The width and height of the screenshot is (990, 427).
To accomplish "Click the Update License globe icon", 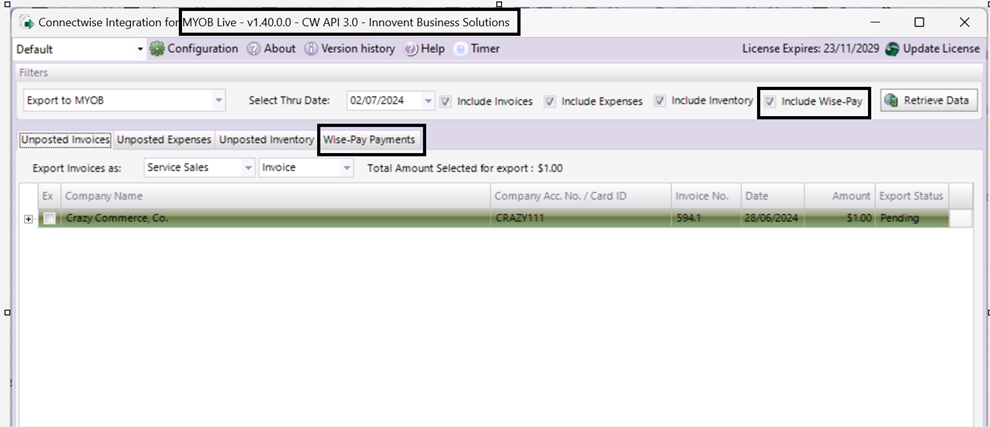I will point(892,49).
